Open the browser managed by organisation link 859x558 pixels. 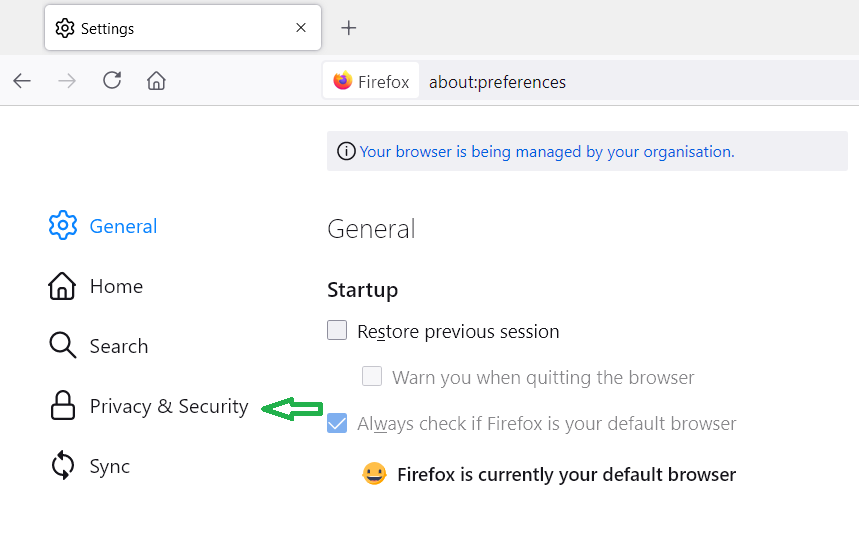(547, 152)
